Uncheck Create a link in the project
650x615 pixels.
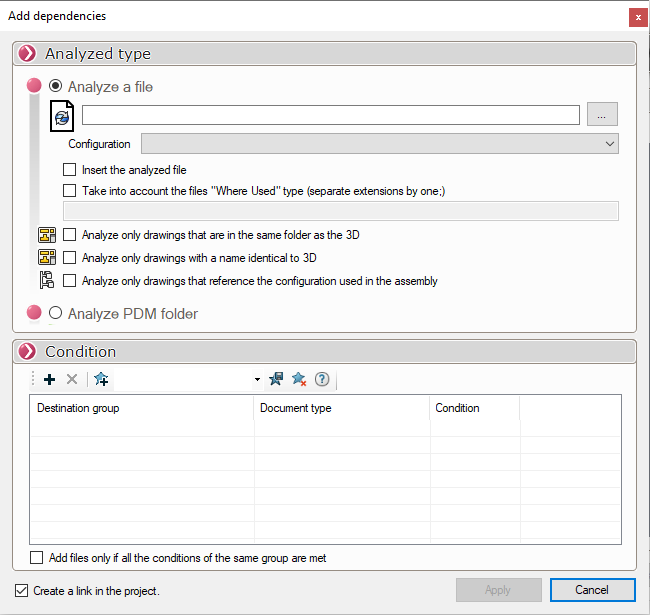click(22, 590)
